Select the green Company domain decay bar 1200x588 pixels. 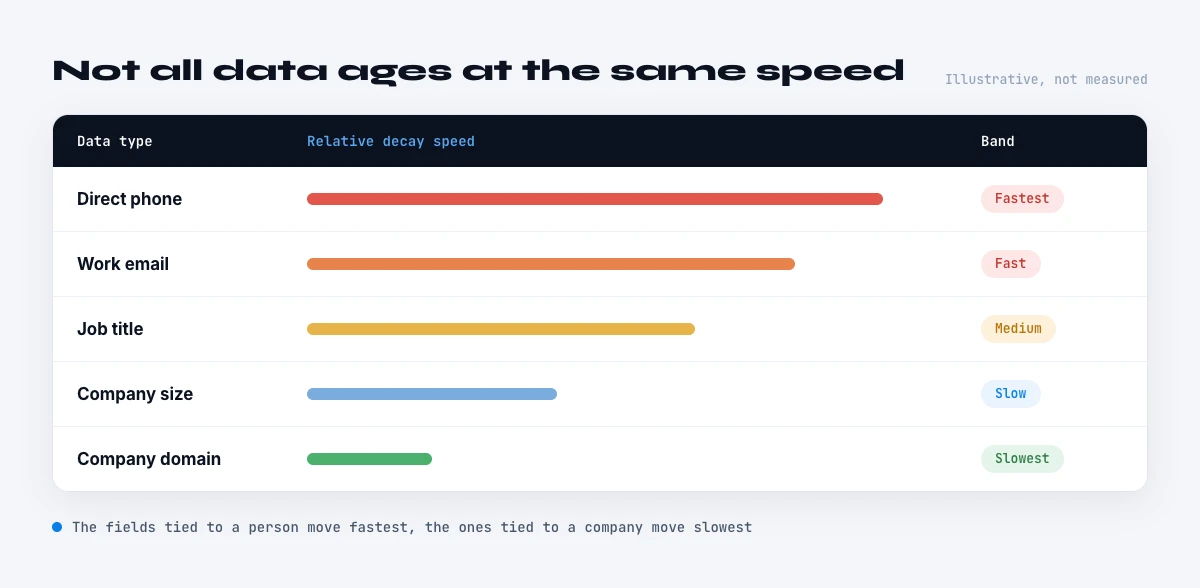click(369, 459)
